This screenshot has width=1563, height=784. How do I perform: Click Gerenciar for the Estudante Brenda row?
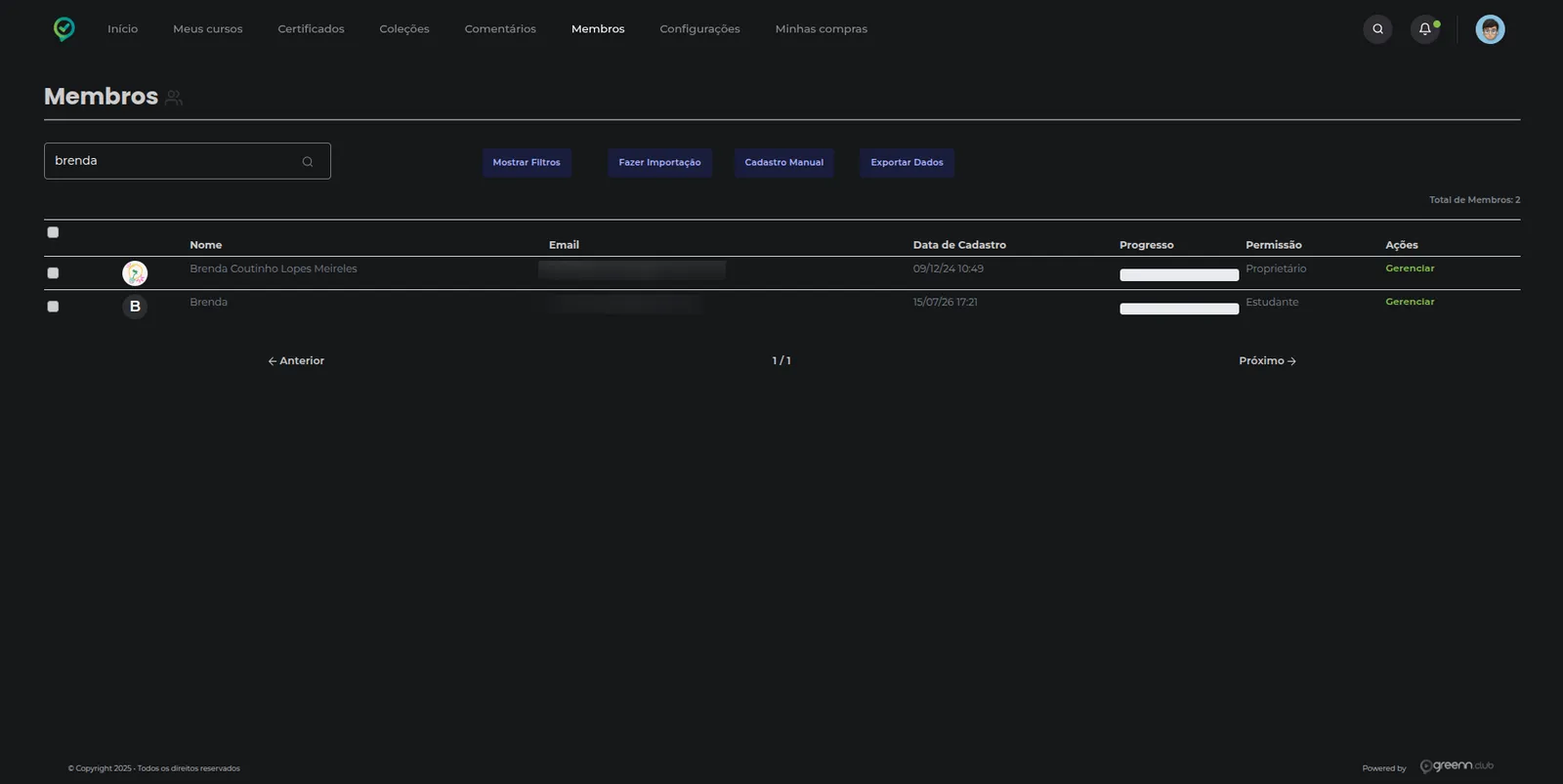pyautogui.click(x=1410, y=302)
